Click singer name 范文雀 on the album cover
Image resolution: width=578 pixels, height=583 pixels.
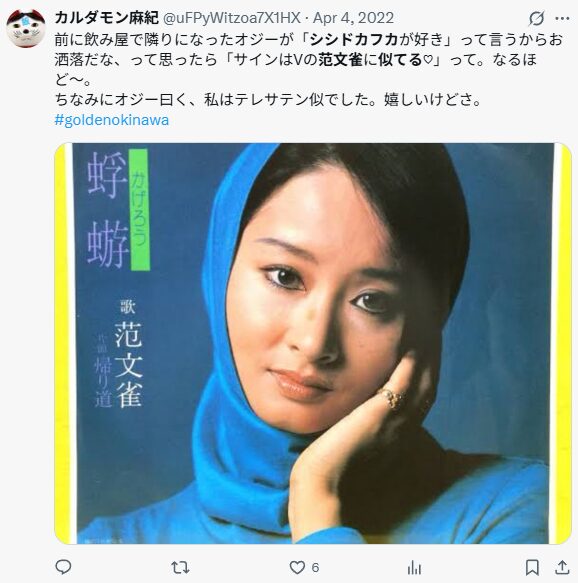click(x=128, y=364)
